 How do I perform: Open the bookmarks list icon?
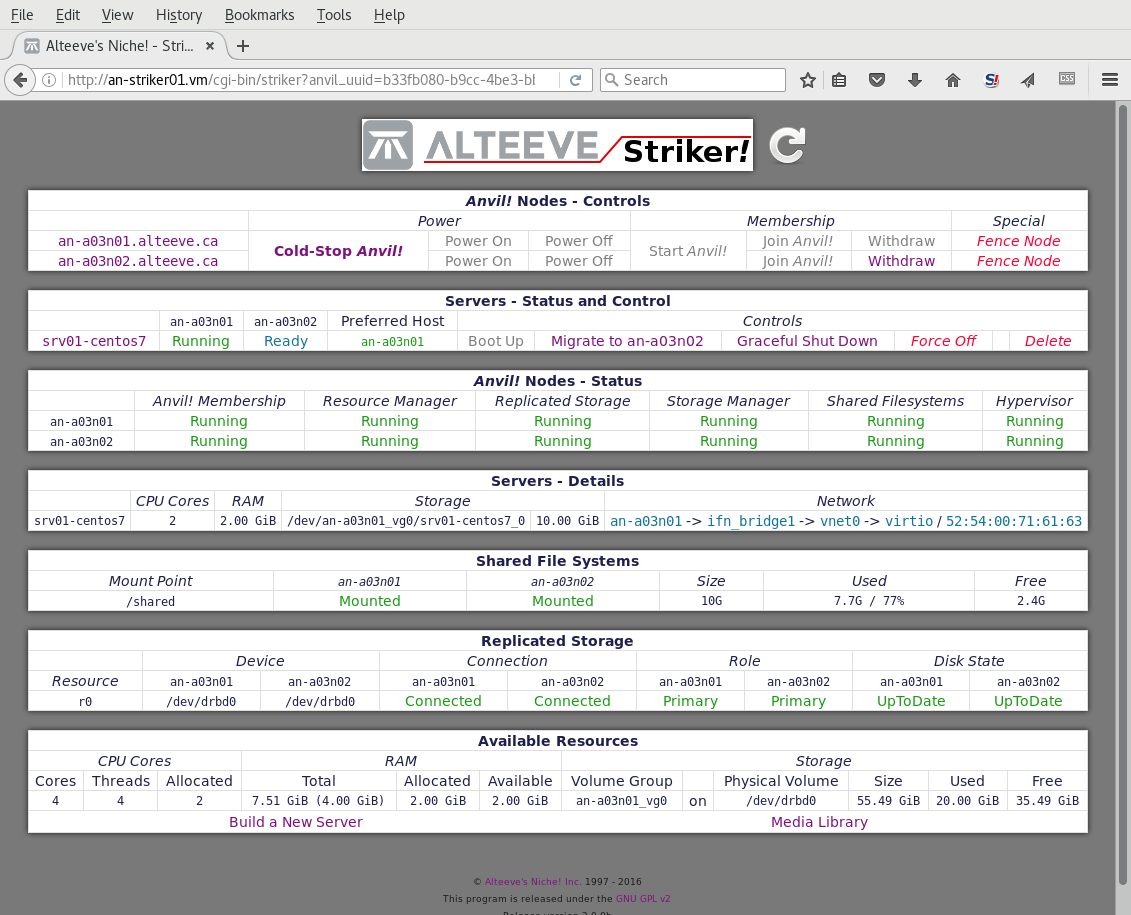click(840, 80)
